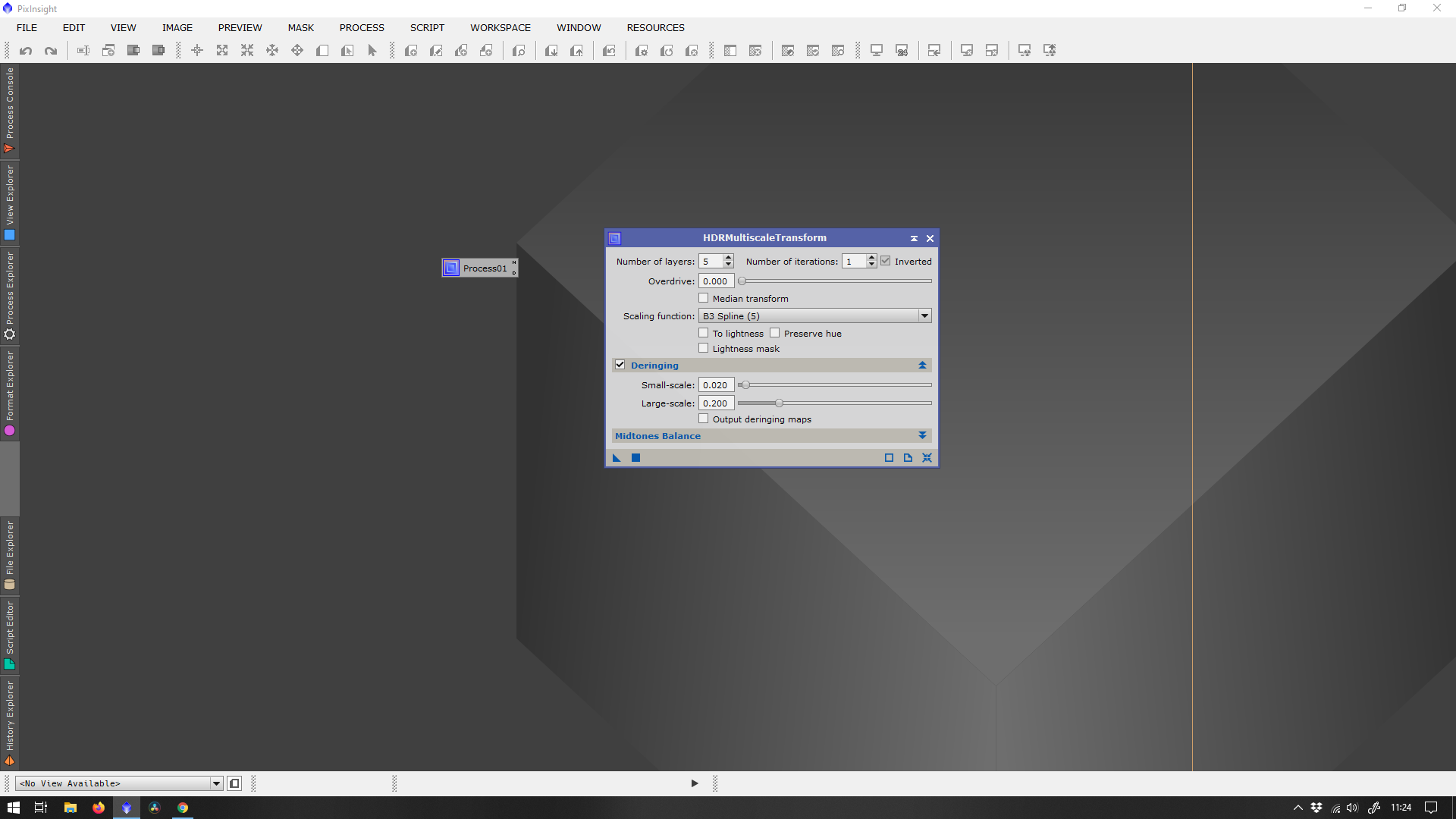This screenshot has width=1456, height=819.
Task: Click the preview icon with down arrow
Action: click(551, 51)
